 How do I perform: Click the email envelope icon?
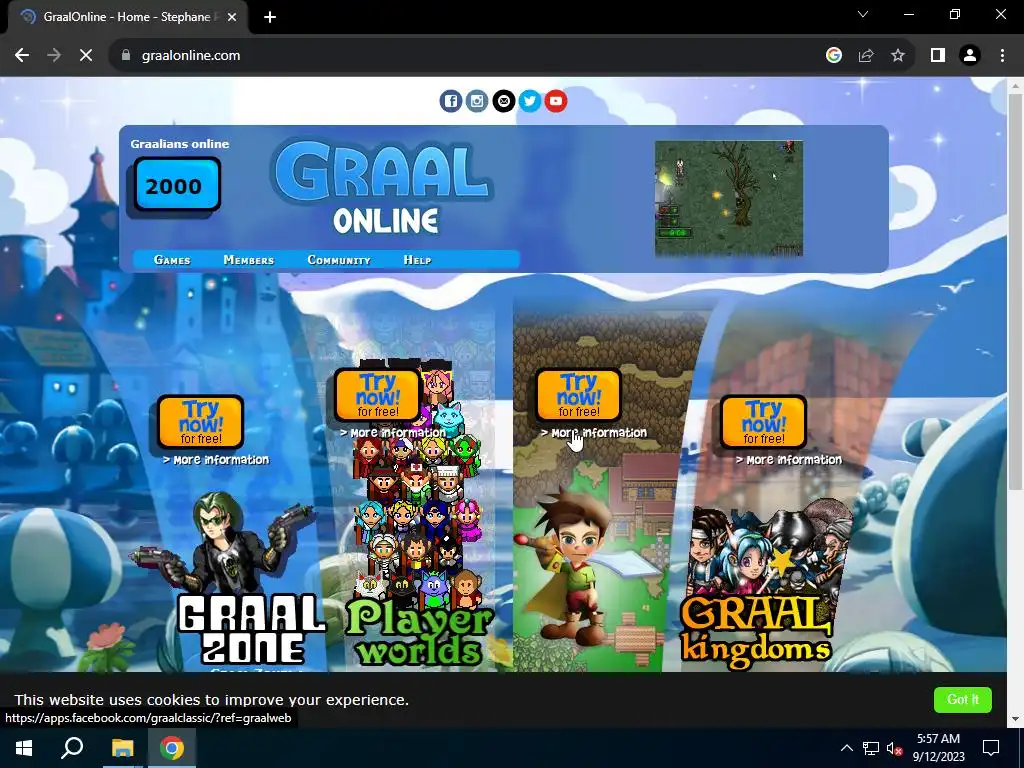pos(504,101)
